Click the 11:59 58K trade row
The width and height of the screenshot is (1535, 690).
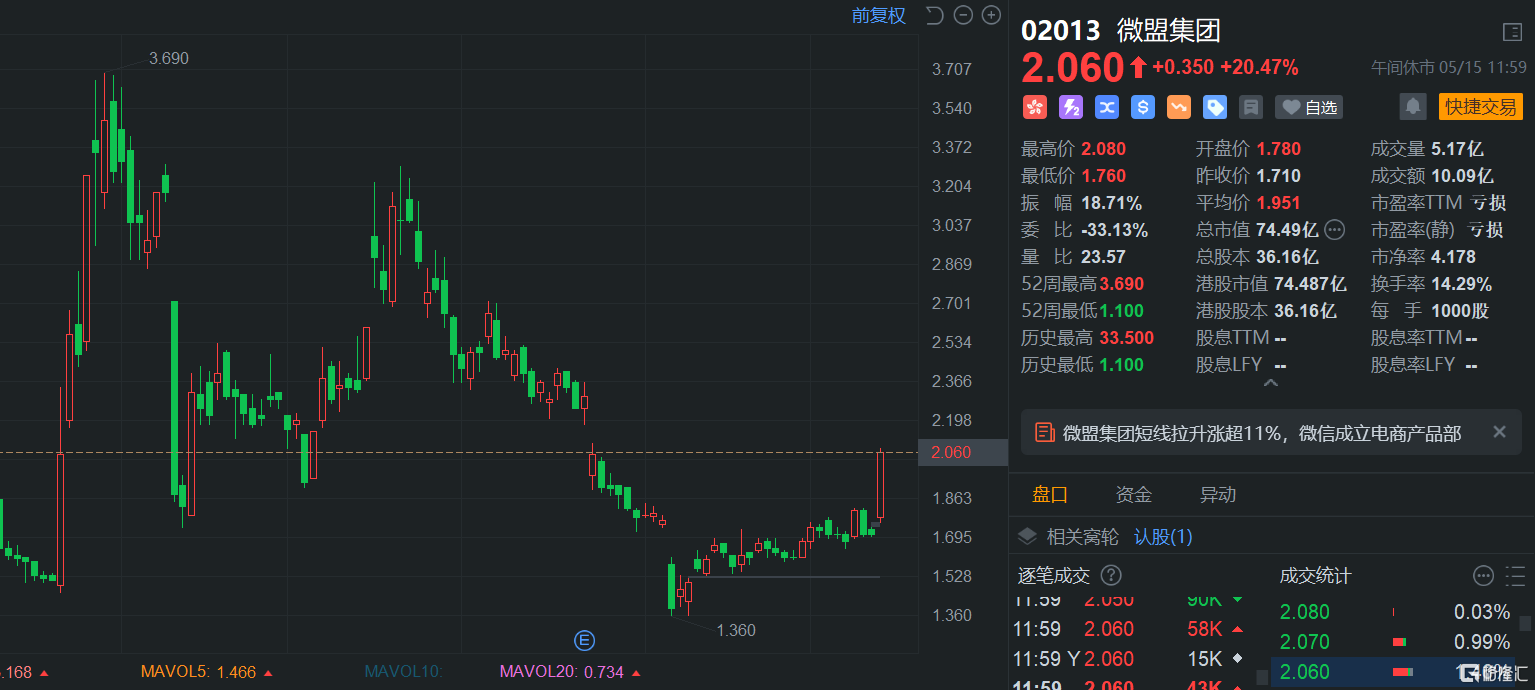click(x=1130, y=629)
